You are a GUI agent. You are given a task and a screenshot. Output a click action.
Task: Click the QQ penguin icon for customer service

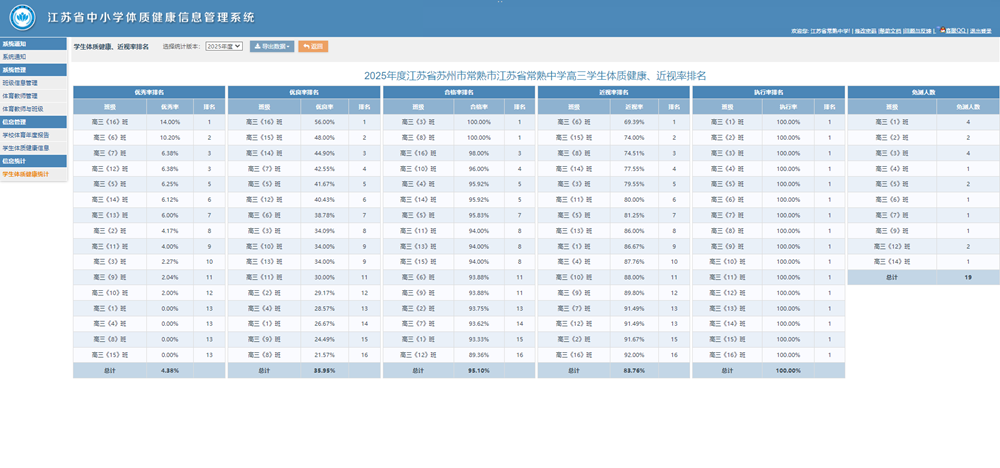click(940, 31)
